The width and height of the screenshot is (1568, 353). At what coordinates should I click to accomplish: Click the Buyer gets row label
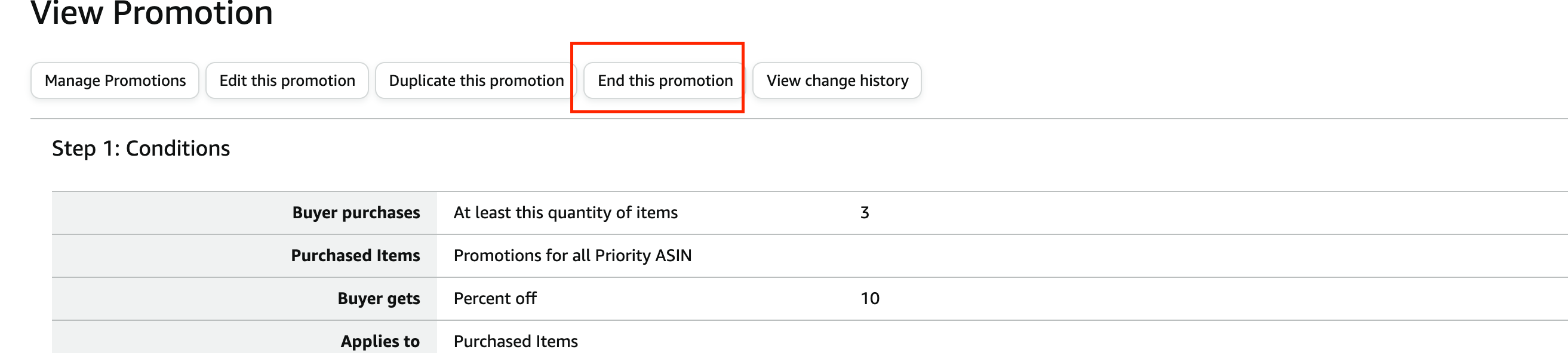pos(379,298)
